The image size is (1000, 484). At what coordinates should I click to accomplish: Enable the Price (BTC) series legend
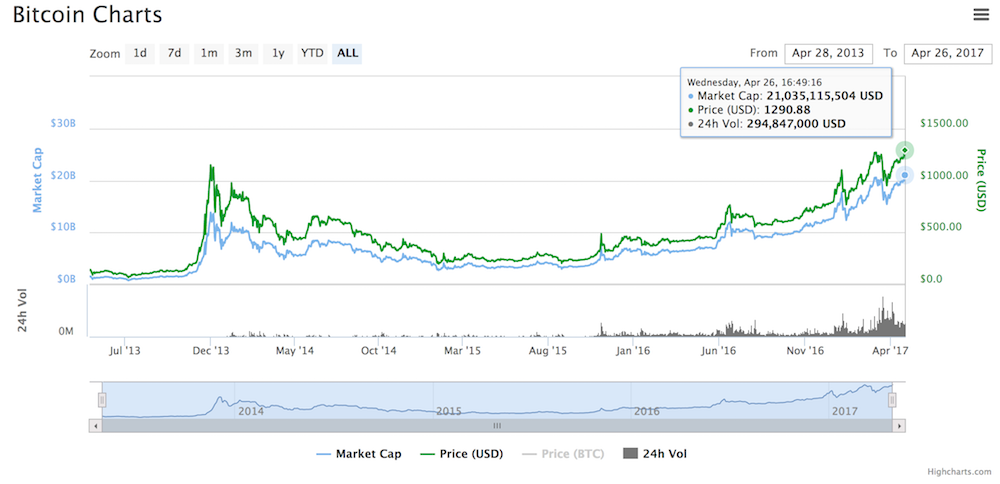point(563,454)
